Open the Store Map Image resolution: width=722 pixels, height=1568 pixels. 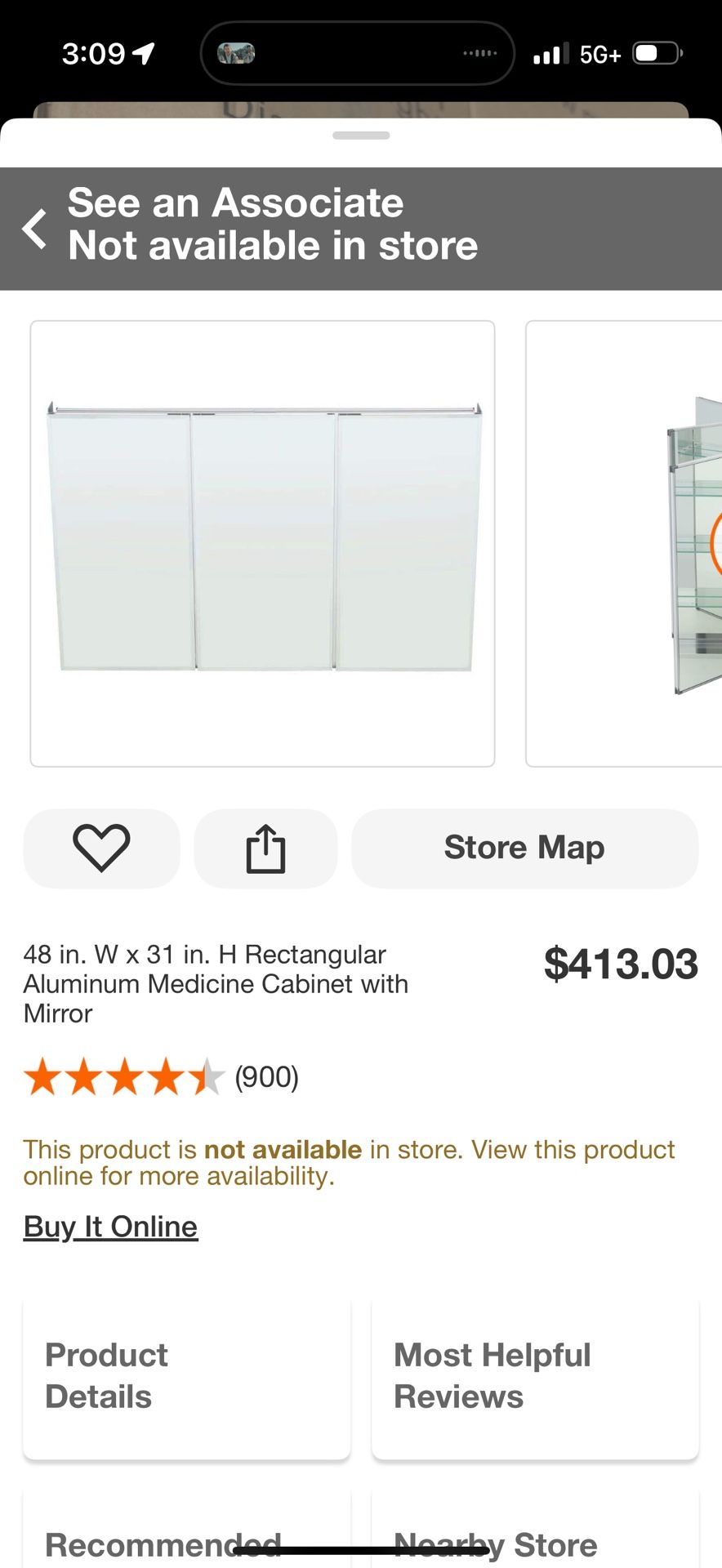[x=524, y=848]
